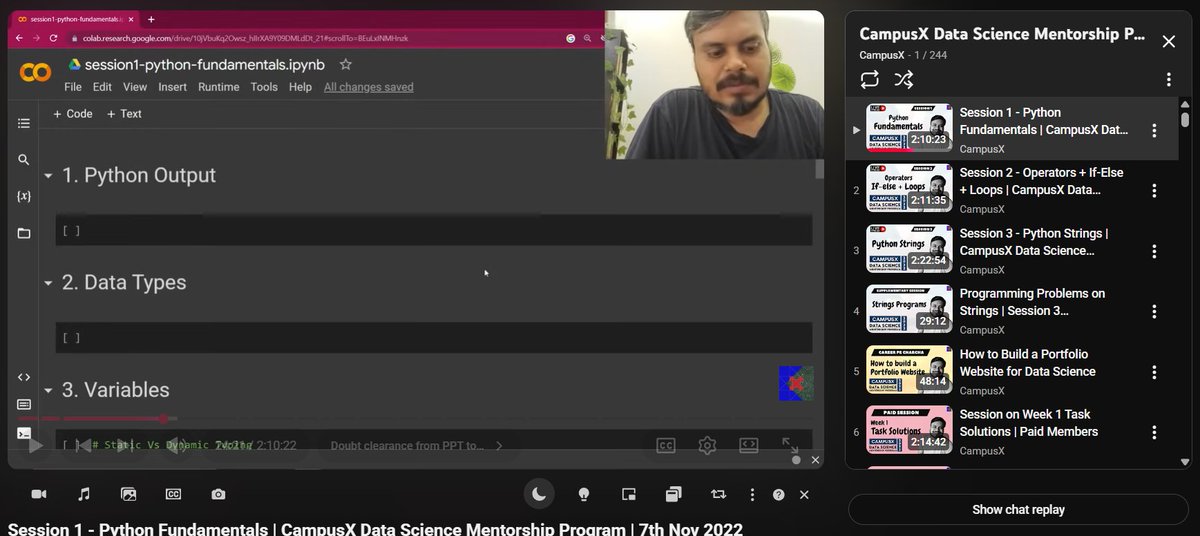Screen dimensions: 1200x536
Task: Open the Files folder icon in sidebar
Action: coord(24,233)
